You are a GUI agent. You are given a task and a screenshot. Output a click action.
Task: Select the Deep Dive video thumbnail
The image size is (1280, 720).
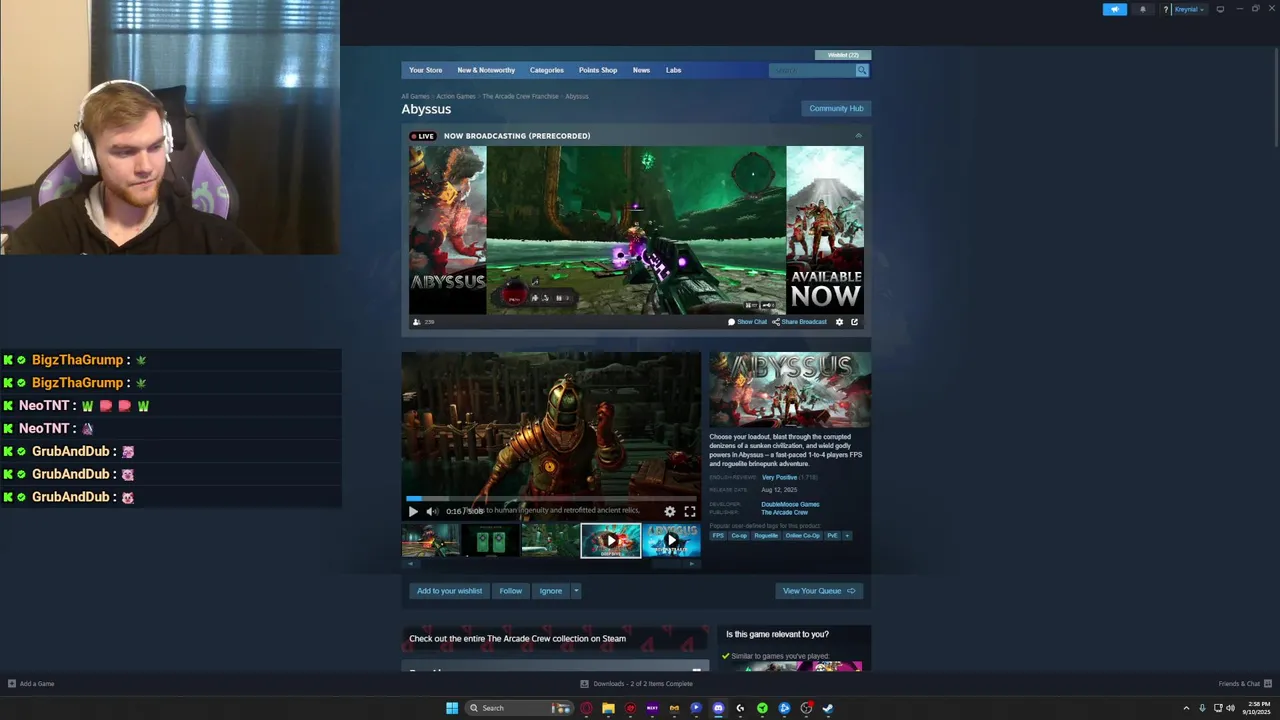tap(611, 540)
